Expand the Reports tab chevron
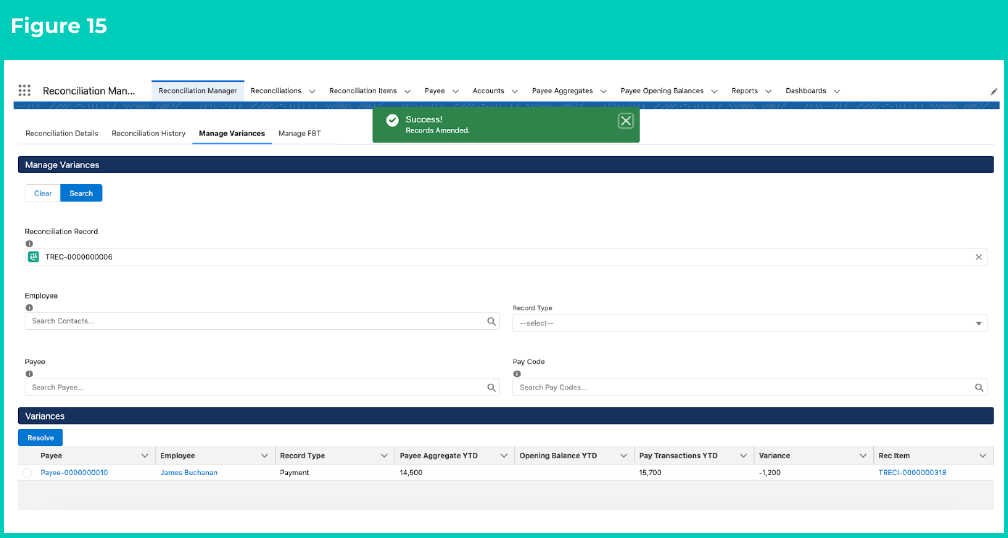Screen dimensions: 1008x538 [768, 91]
